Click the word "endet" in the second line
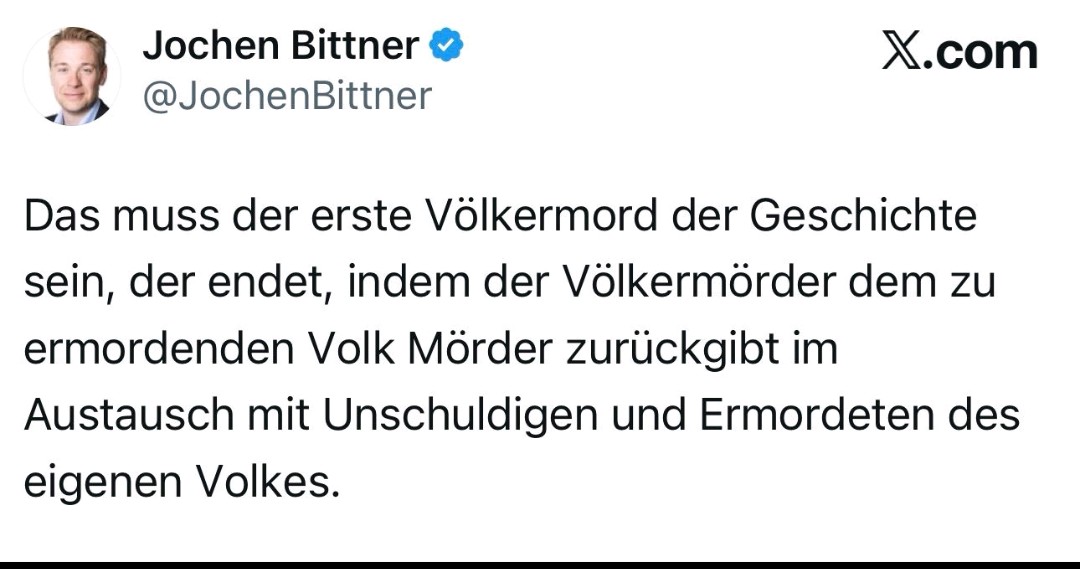 click(x=279, y=284)
